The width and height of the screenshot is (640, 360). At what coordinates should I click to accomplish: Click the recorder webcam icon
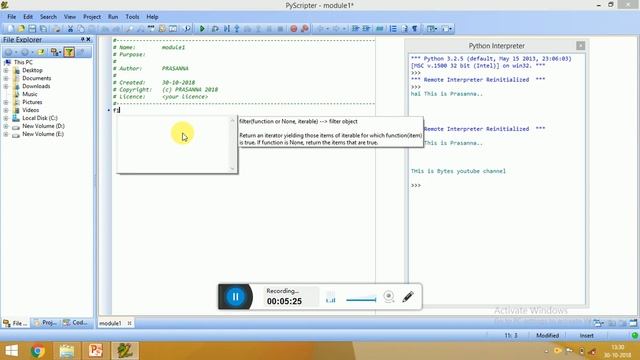click(389, 297)
